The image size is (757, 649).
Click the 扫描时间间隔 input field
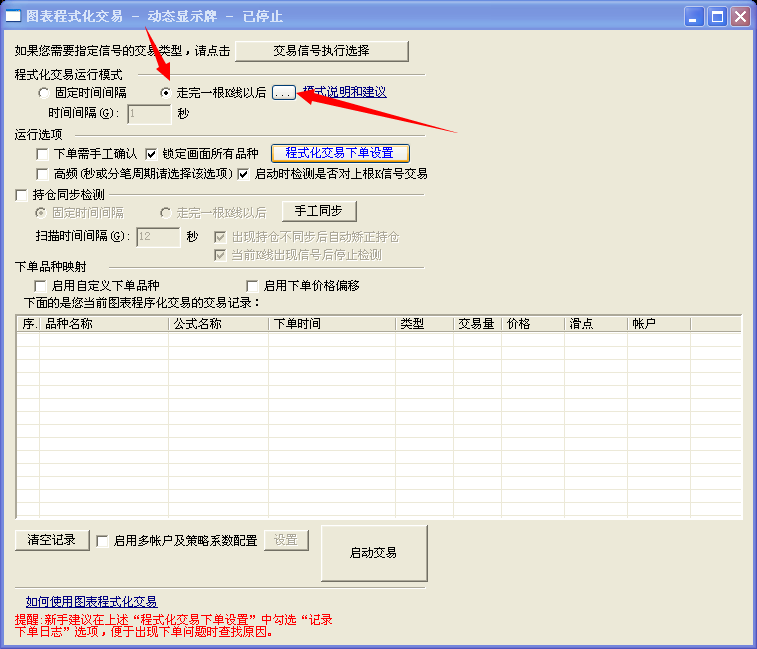(x=158, y=237)
